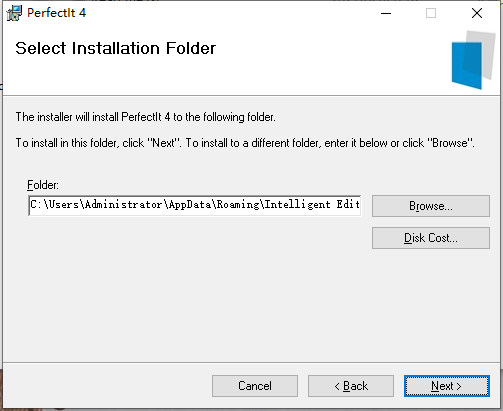Click the blue PerfectIt logo graphic
The image size is (503, 411).
pyautogui.click(x=472, y=60)
